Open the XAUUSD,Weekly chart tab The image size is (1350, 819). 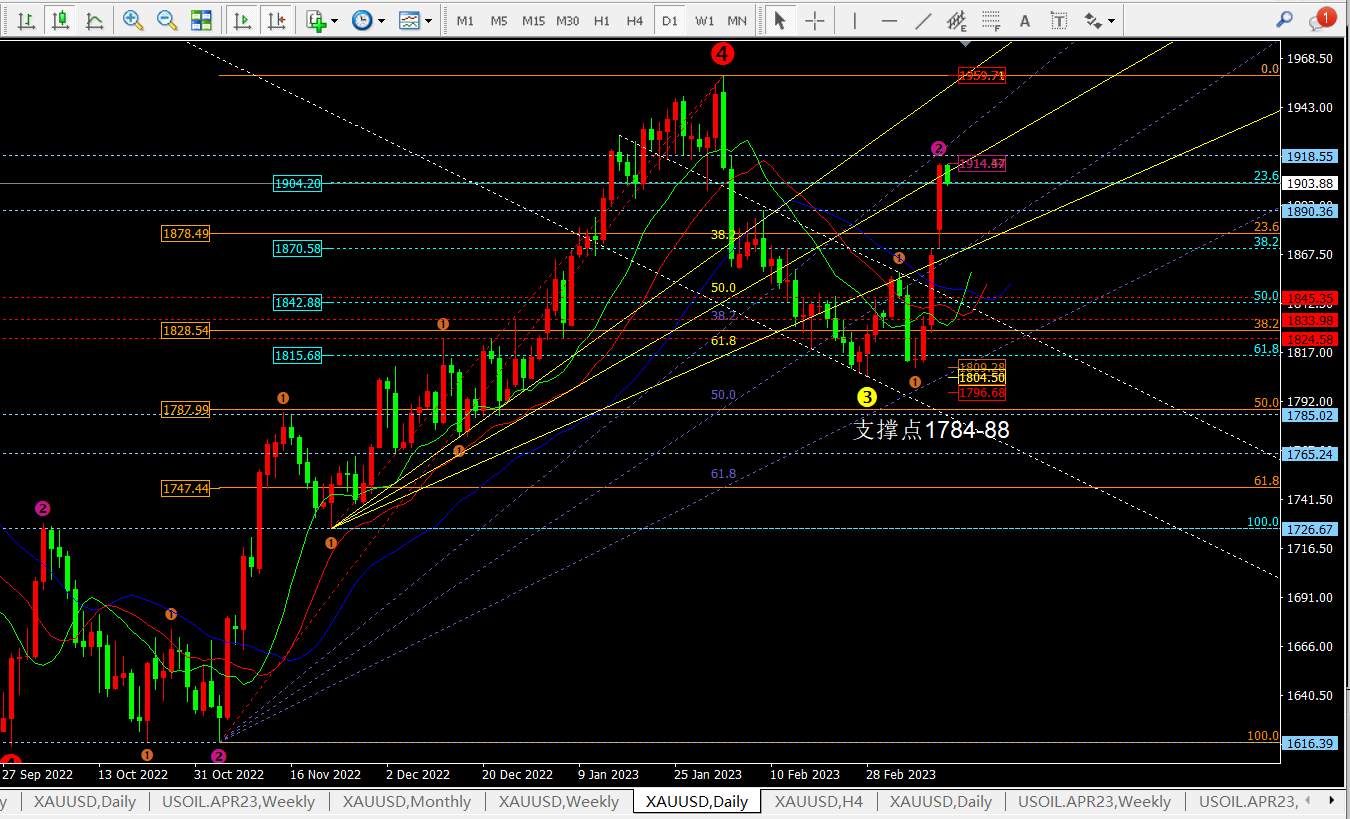coord(559,801)
